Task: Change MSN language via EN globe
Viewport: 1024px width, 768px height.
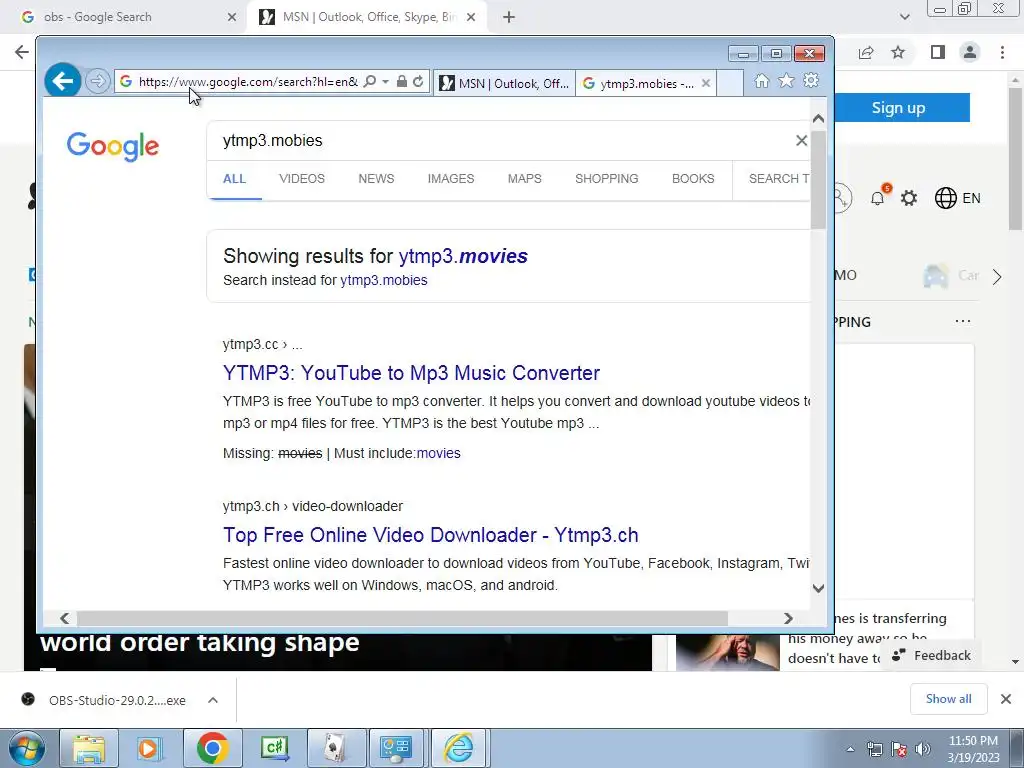Action: click(957, 198)
